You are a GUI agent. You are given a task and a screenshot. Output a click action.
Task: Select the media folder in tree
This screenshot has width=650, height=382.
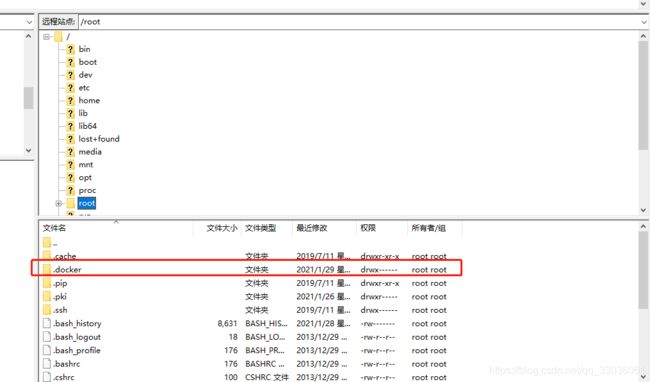90,152
